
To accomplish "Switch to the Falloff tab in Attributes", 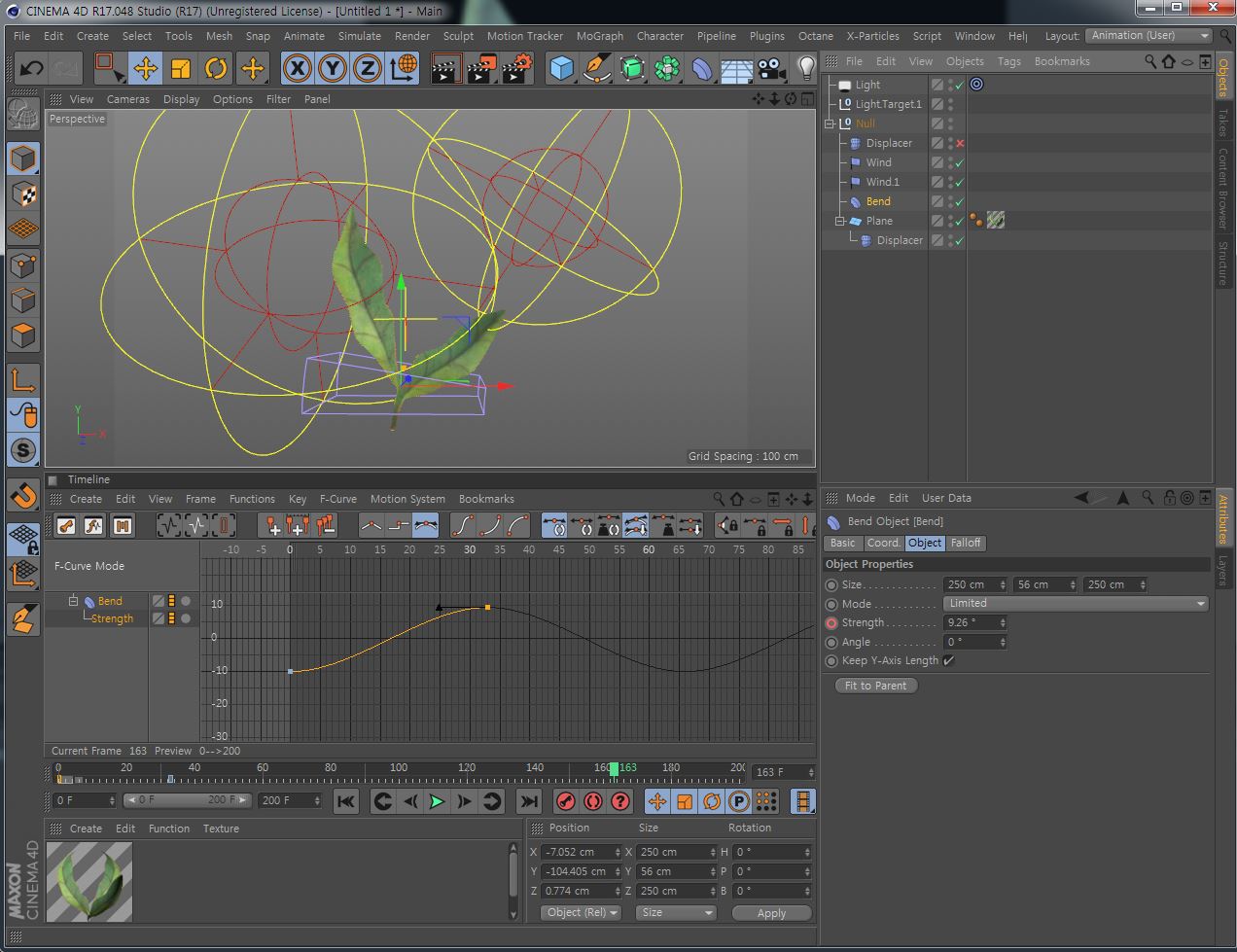I will 966,544.
